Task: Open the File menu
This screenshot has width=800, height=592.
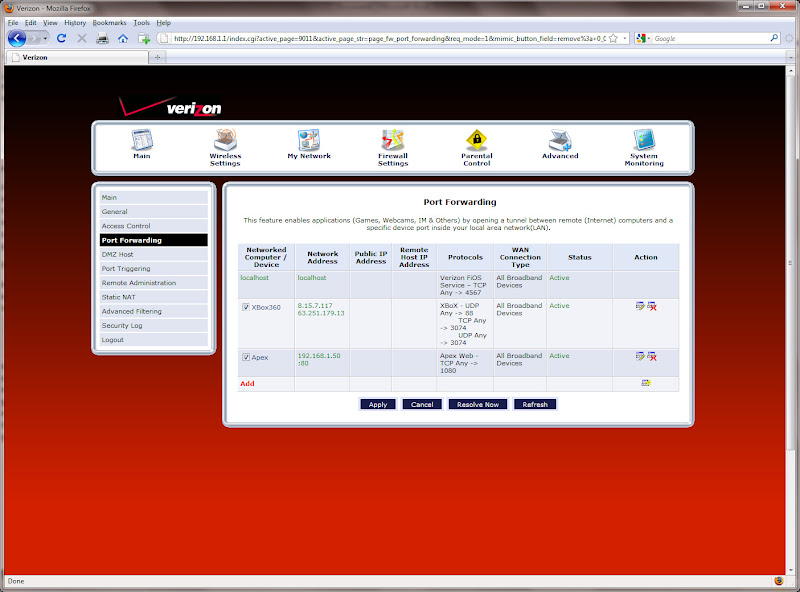Action: point(13,22)
